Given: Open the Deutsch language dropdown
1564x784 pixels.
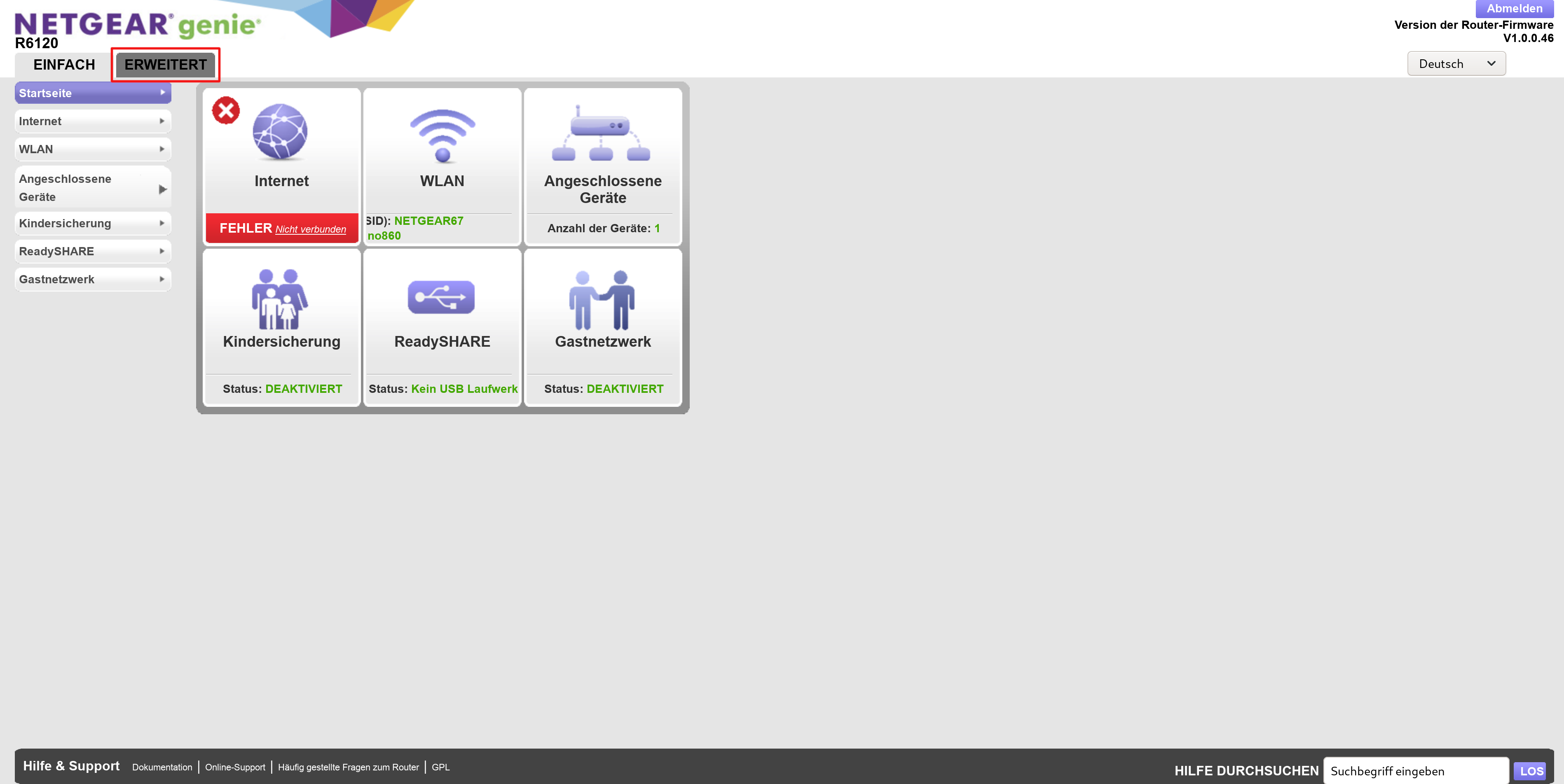Looking at the screenshot, I should point(1456,64).
